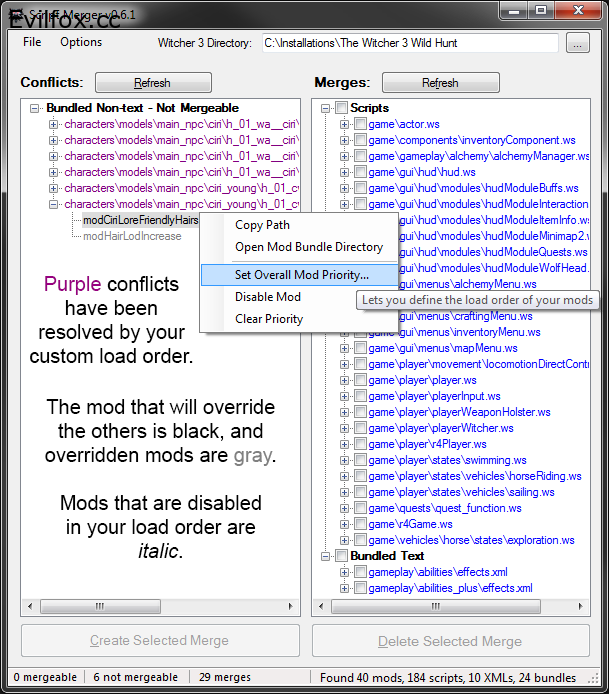Select game\player\r4Player.ws merge
The image size is (609, 694).
pos(427,444)
